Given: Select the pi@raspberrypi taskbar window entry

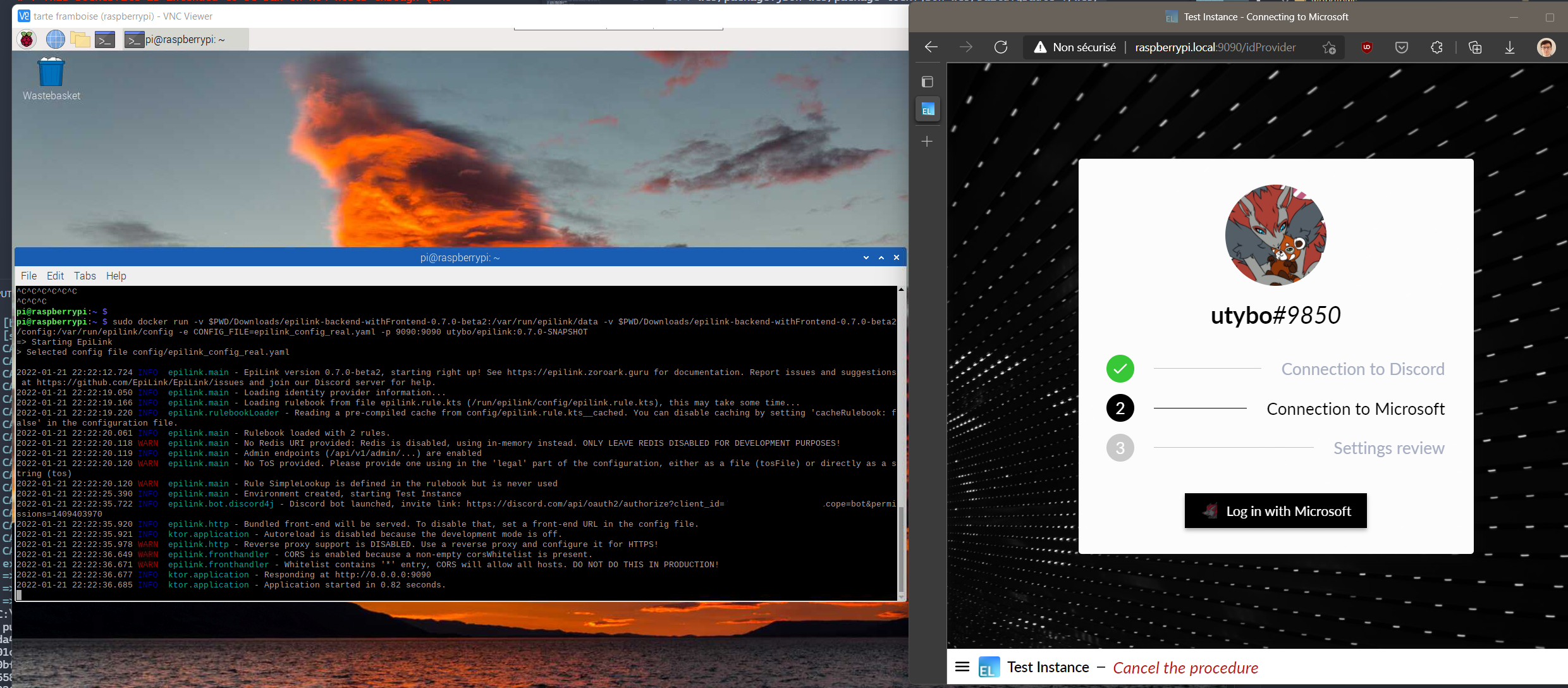Looking at the screenshot, I should [x=185, y=39].
